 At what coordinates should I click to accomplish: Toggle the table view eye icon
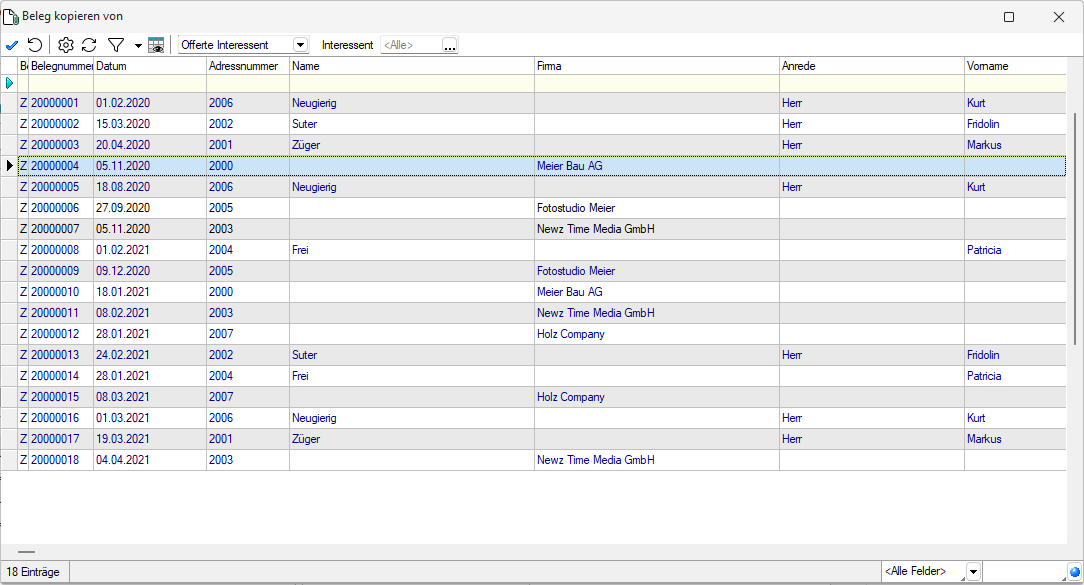[x=156, y=45]
